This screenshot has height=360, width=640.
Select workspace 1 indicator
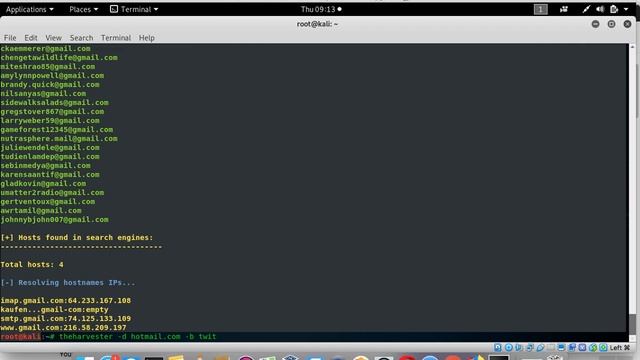540,9
